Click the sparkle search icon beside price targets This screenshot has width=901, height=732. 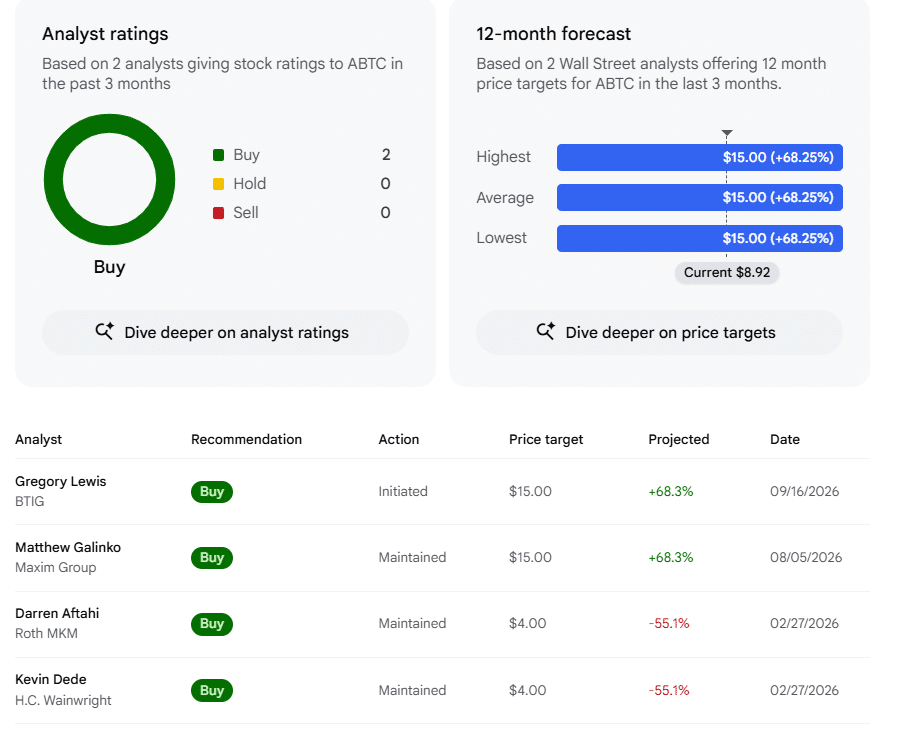coord(546,331)
